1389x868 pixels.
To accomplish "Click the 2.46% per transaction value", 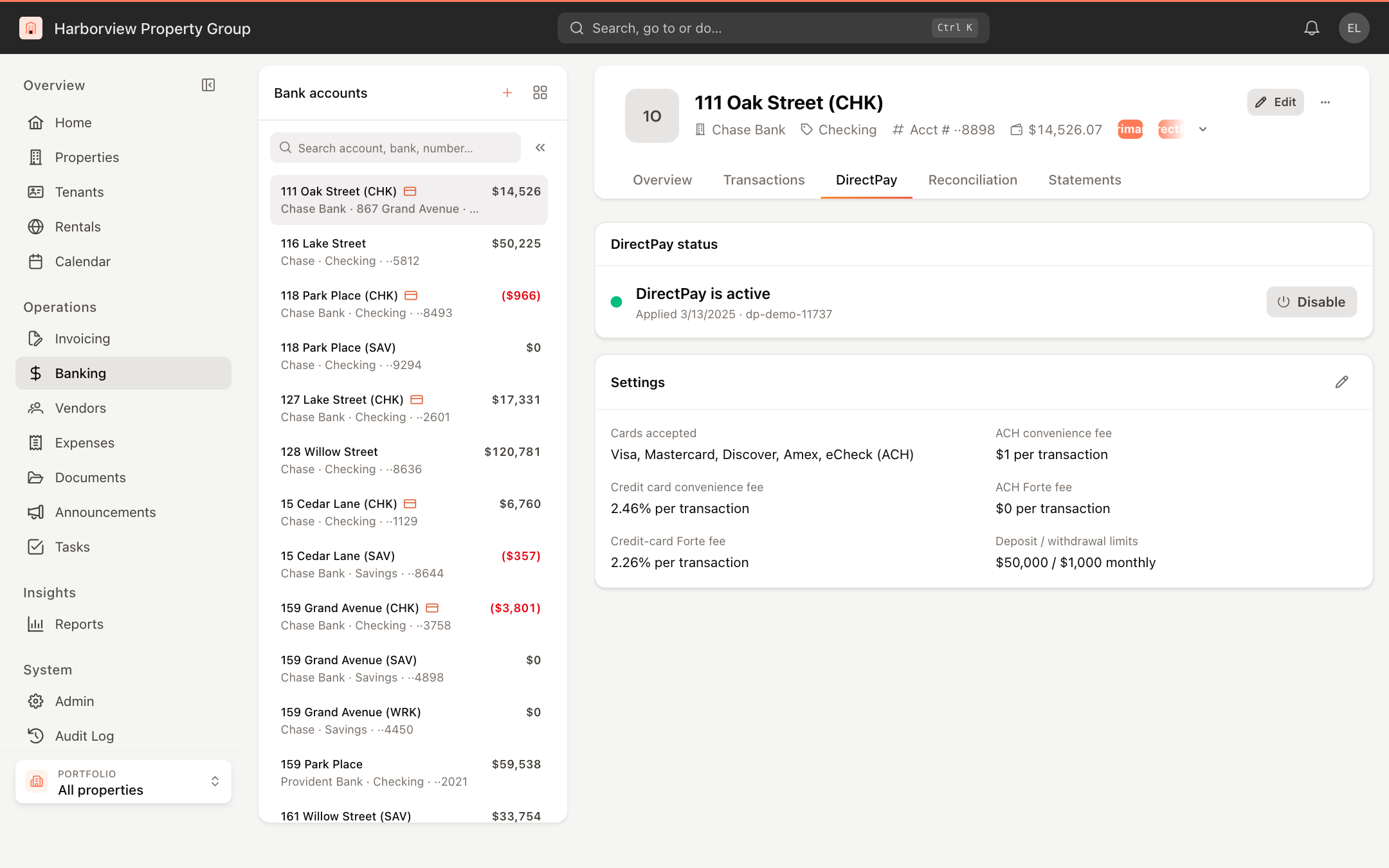I will click(x=680, y=509).
